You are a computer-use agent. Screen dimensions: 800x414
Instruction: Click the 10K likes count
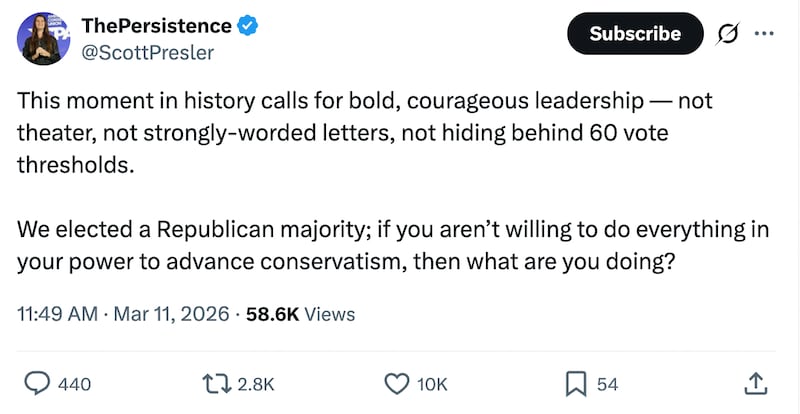433,384
